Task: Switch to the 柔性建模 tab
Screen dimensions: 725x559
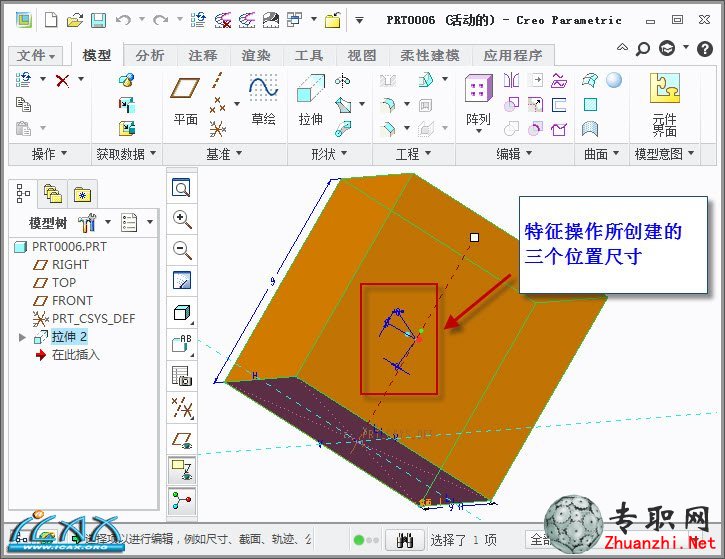Action: (430, 56)
